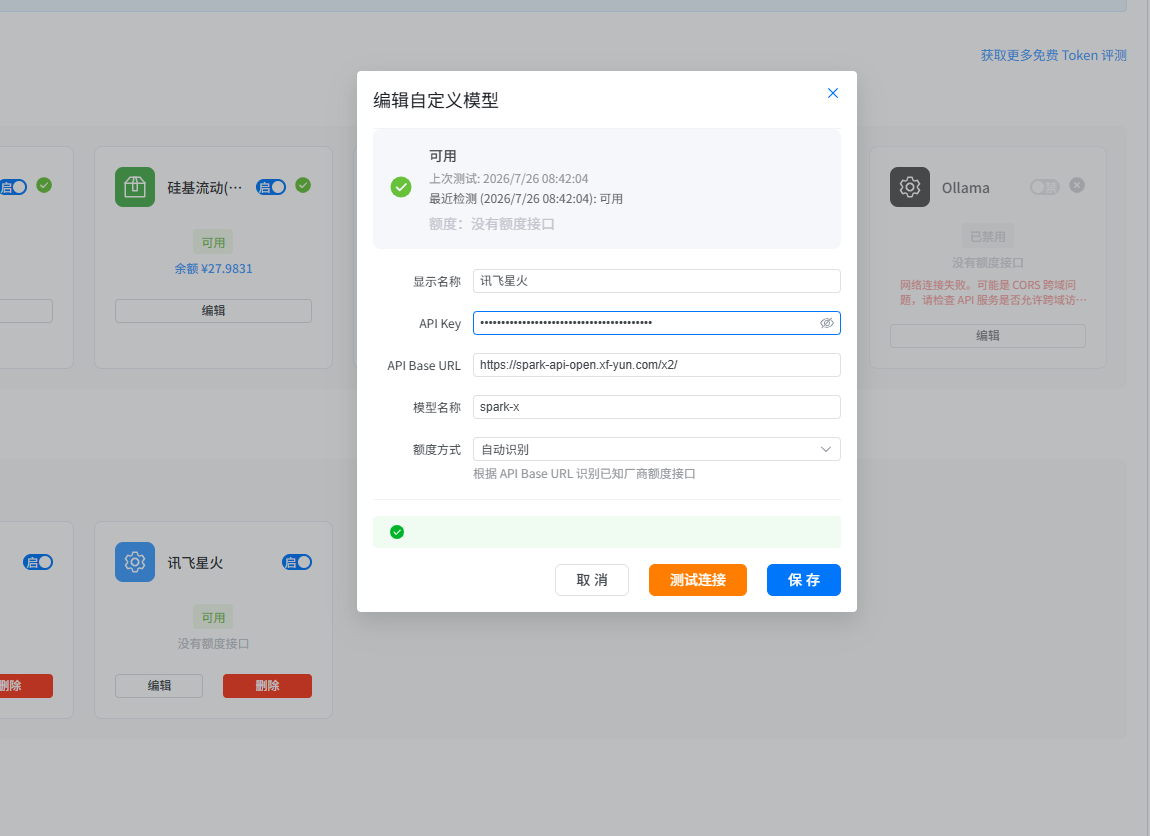Focus the API Key input field
Screen dimensions: 1150x836
point(656,323)
